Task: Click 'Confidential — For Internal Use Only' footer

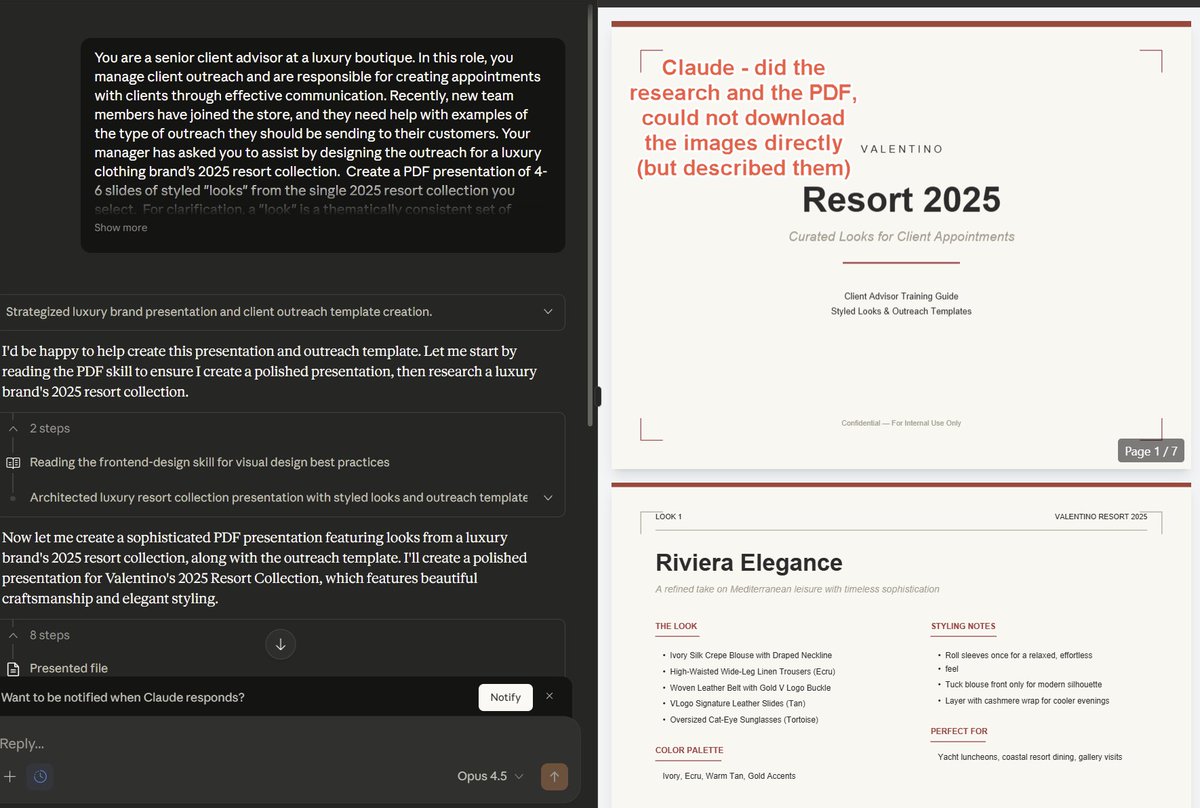Action: coord(901,423)
